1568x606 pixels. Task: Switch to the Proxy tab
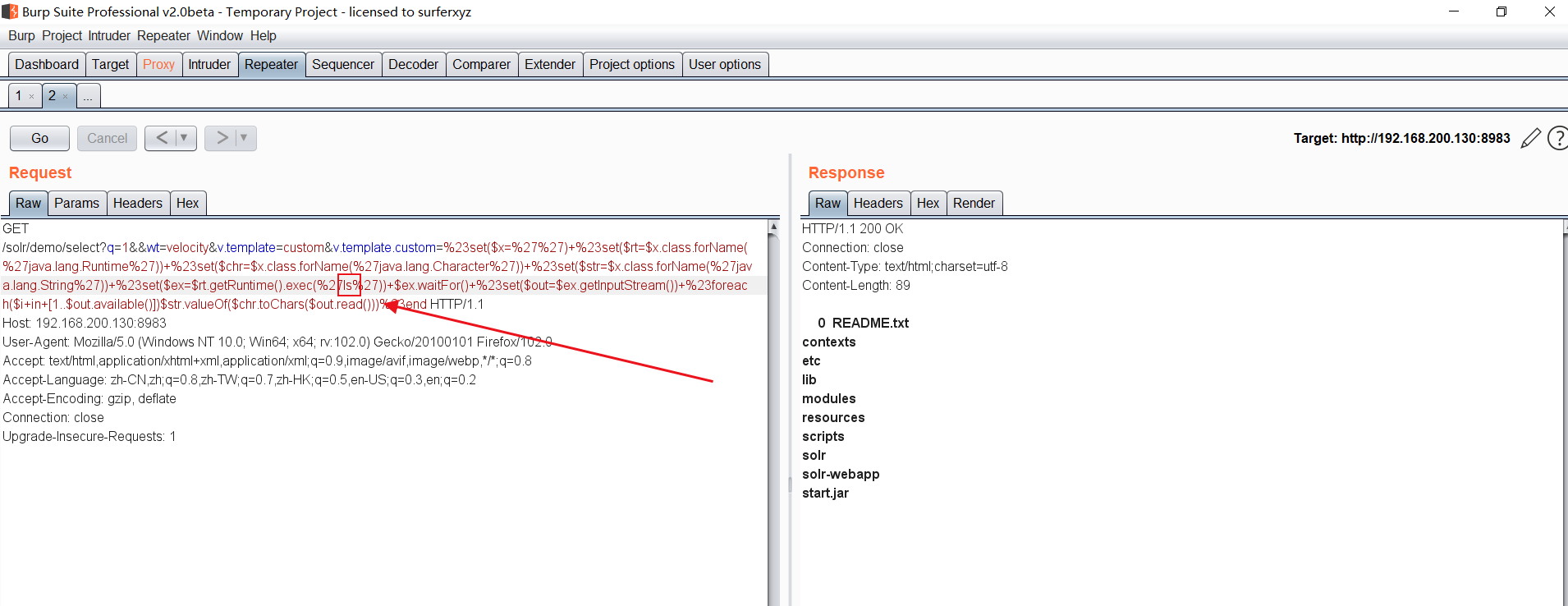pyautogui.click(x=158, y=65)
